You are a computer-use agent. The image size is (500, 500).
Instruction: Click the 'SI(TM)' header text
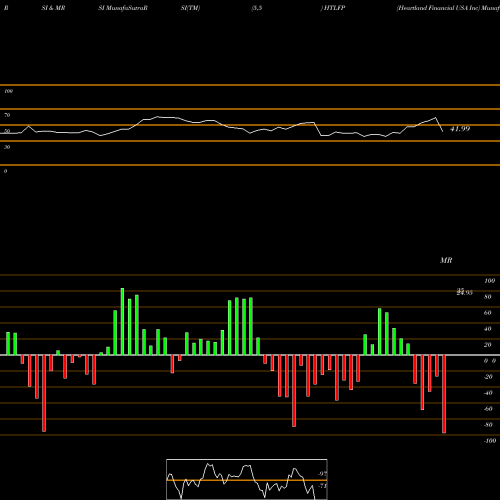pos(190,8)
